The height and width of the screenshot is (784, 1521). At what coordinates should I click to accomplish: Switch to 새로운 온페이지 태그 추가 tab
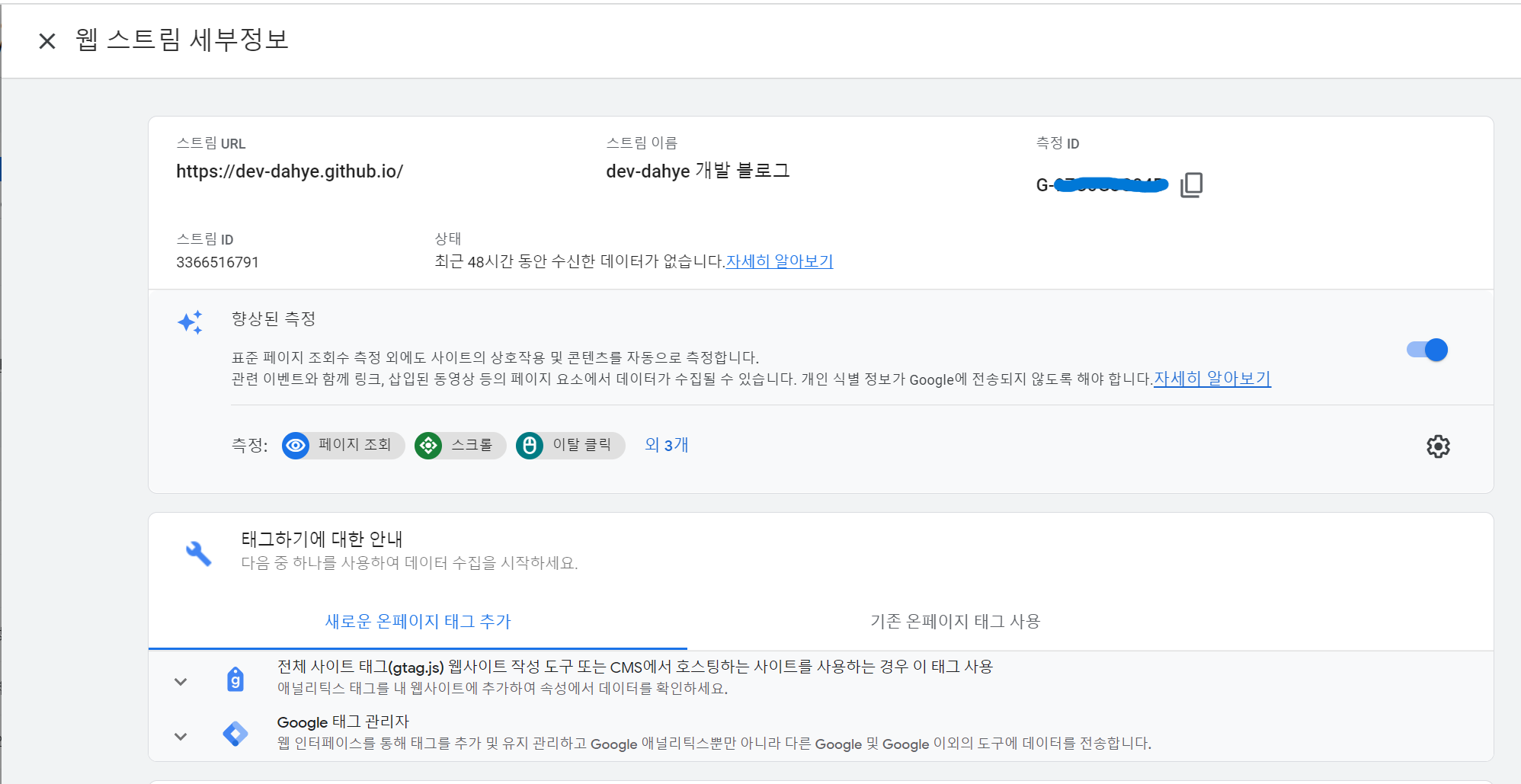tap(418, 622)
